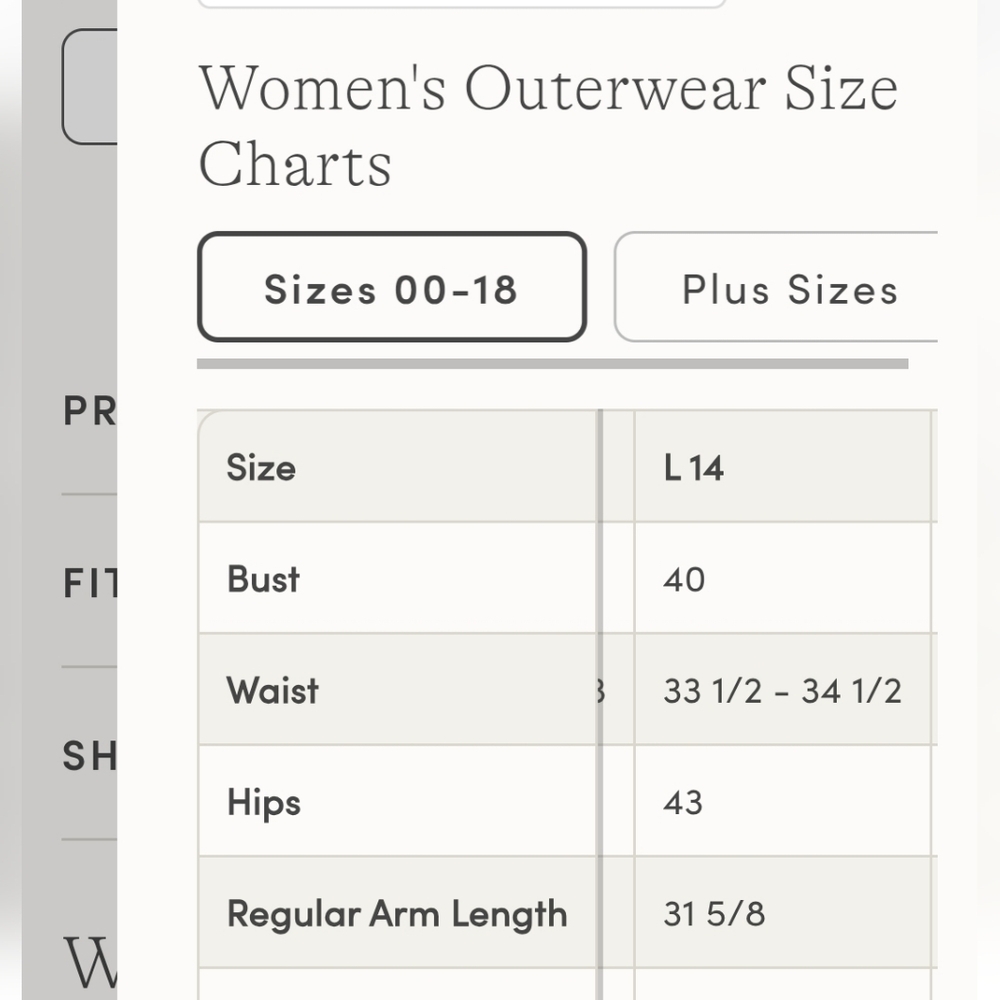The width and height of the screenshot is (1000, 1000).
Task: Select the Sizes 00-18 tab
Action: [x=392, y=287]
